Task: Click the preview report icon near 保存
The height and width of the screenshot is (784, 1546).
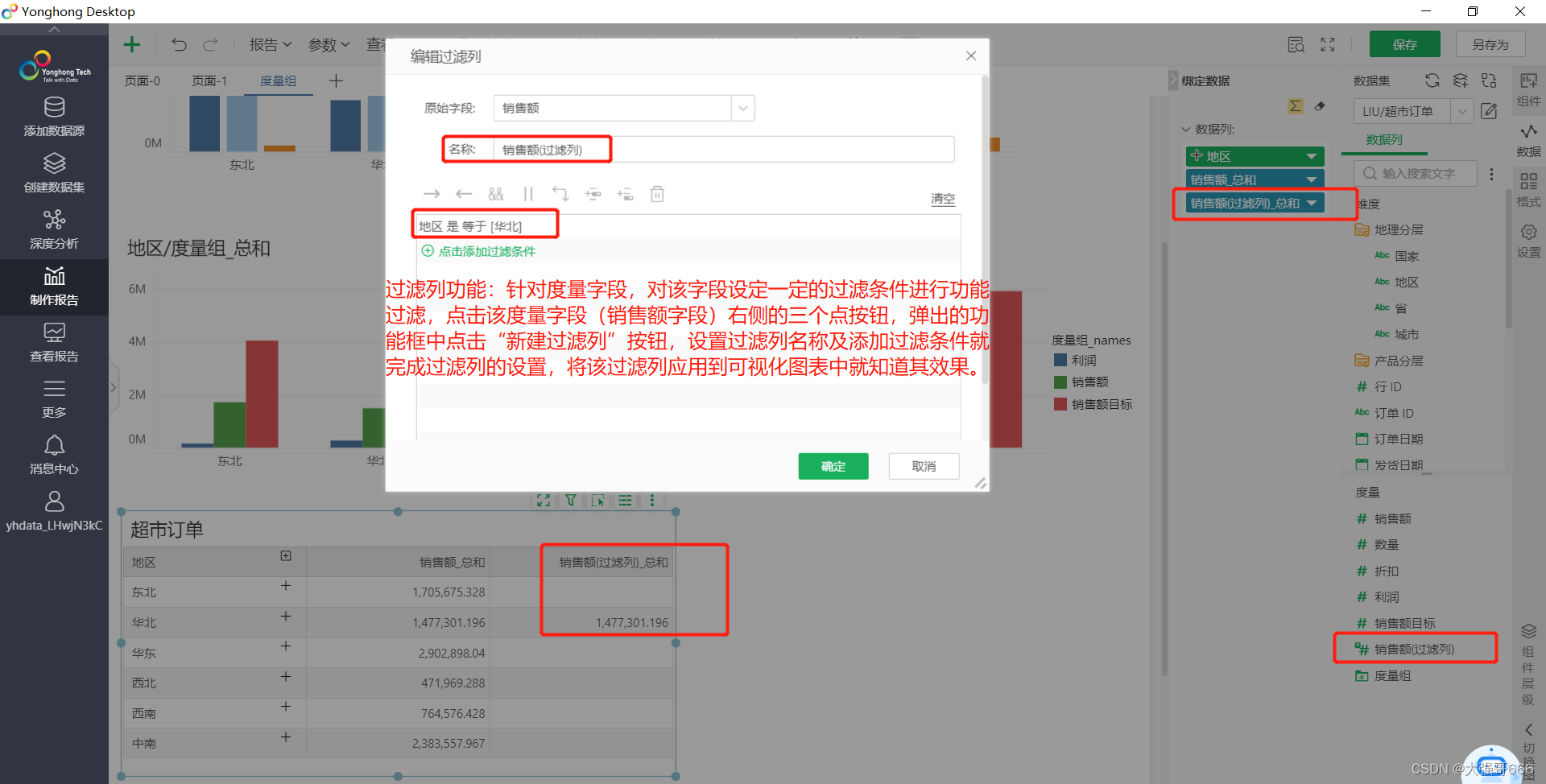Action: (1296, 44)
